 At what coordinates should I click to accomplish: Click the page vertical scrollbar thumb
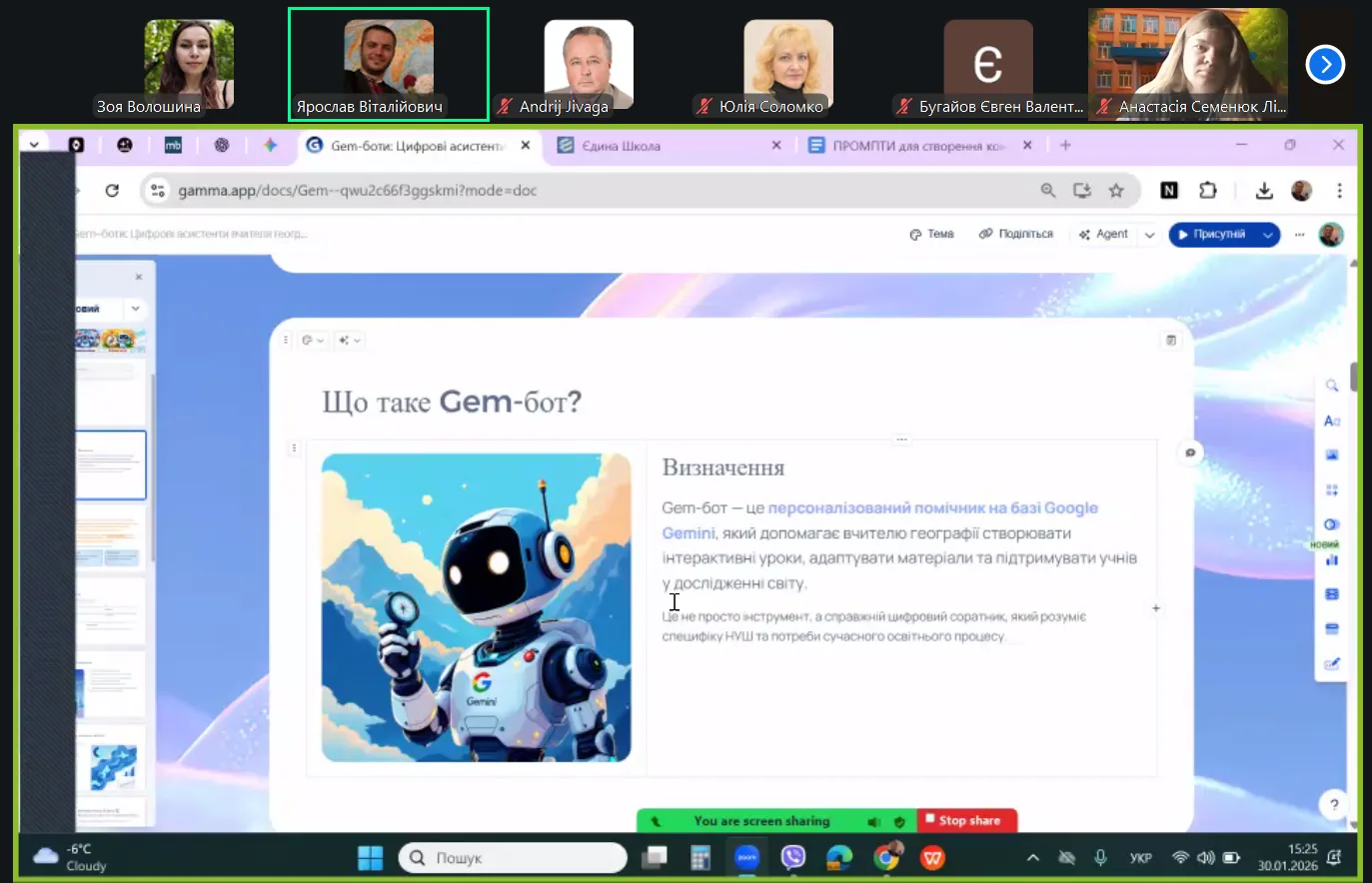tap(1353, 377)
